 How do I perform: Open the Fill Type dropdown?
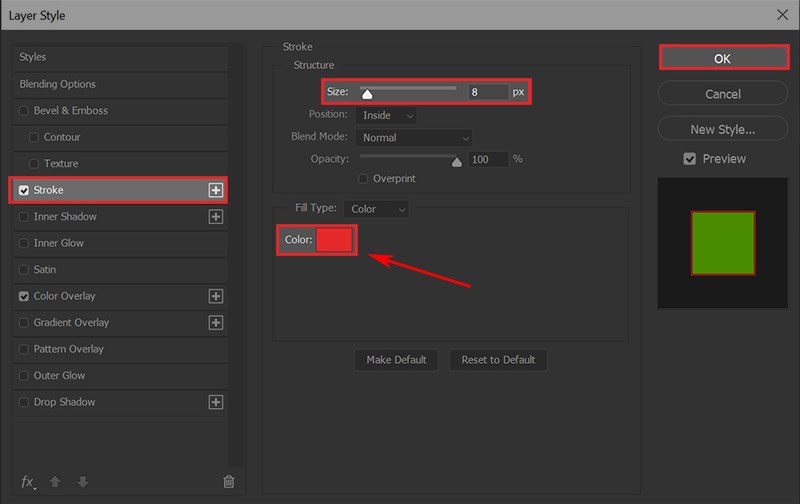pos(375,209)
